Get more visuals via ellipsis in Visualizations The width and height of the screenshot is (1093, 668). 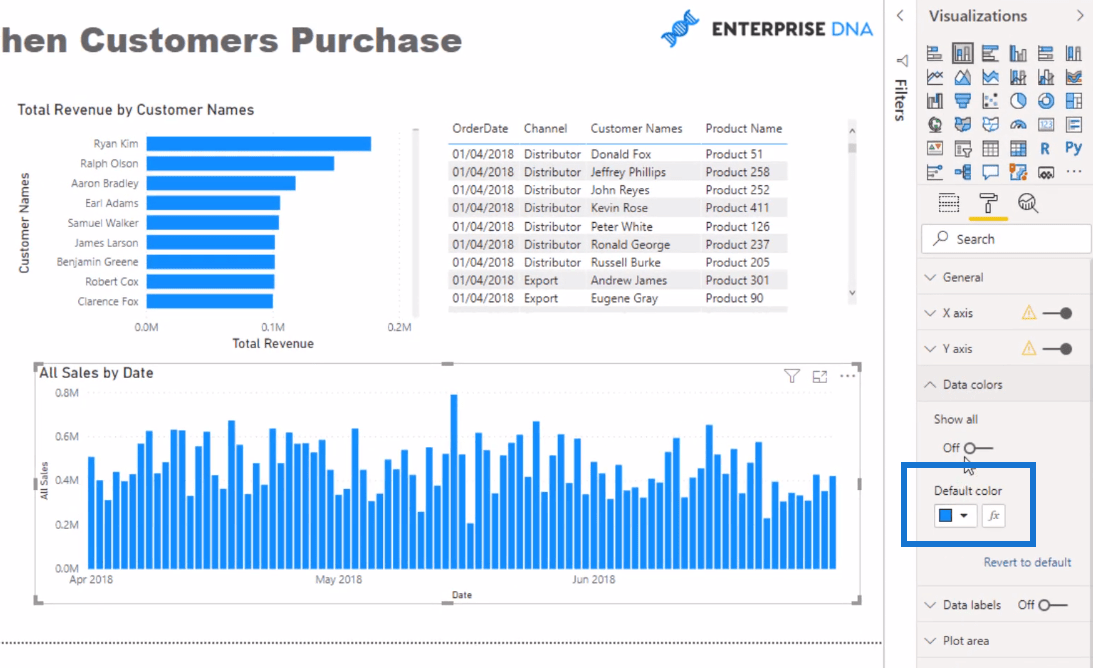tap(1073, 172)
